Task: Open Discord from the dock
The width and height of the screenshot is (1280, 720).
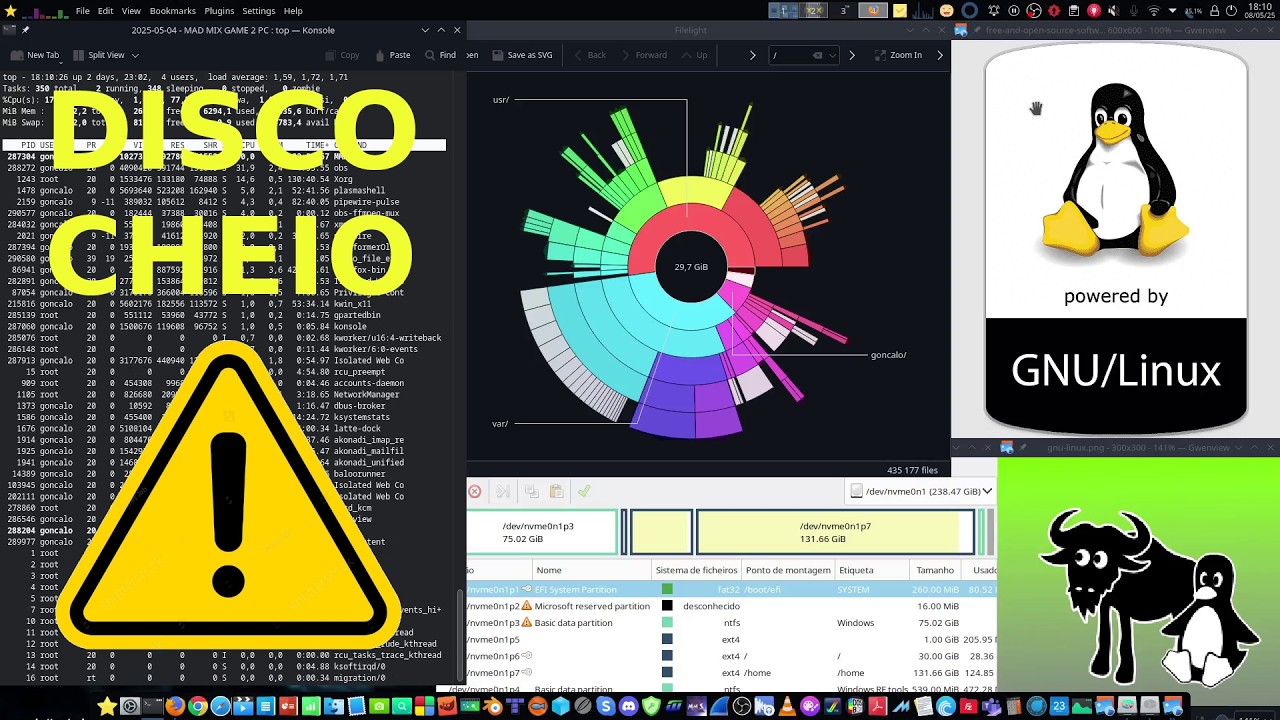Action: coord(628,707)
